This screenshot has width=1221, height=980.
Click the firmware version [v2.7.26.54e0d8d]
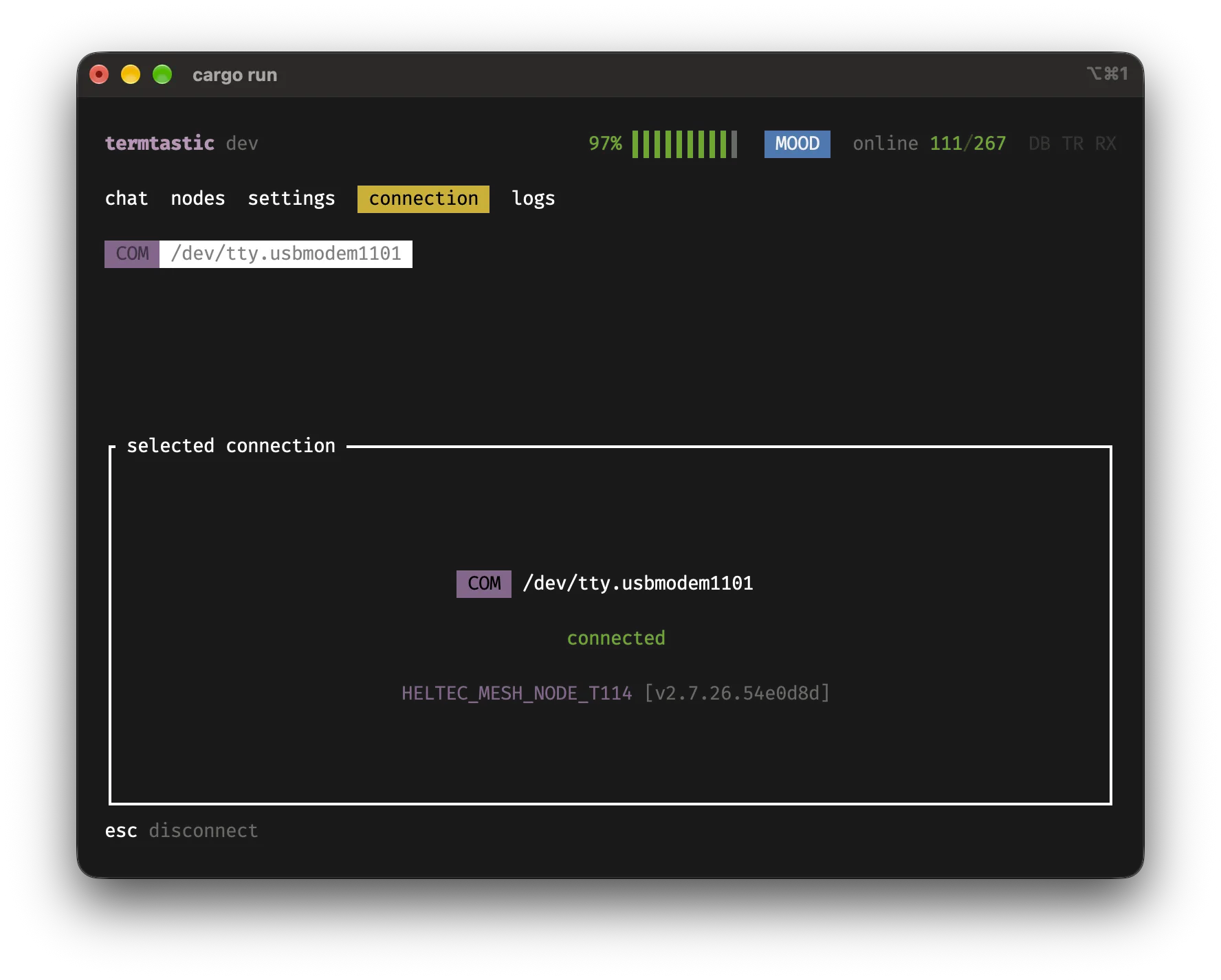click(737, 693)
